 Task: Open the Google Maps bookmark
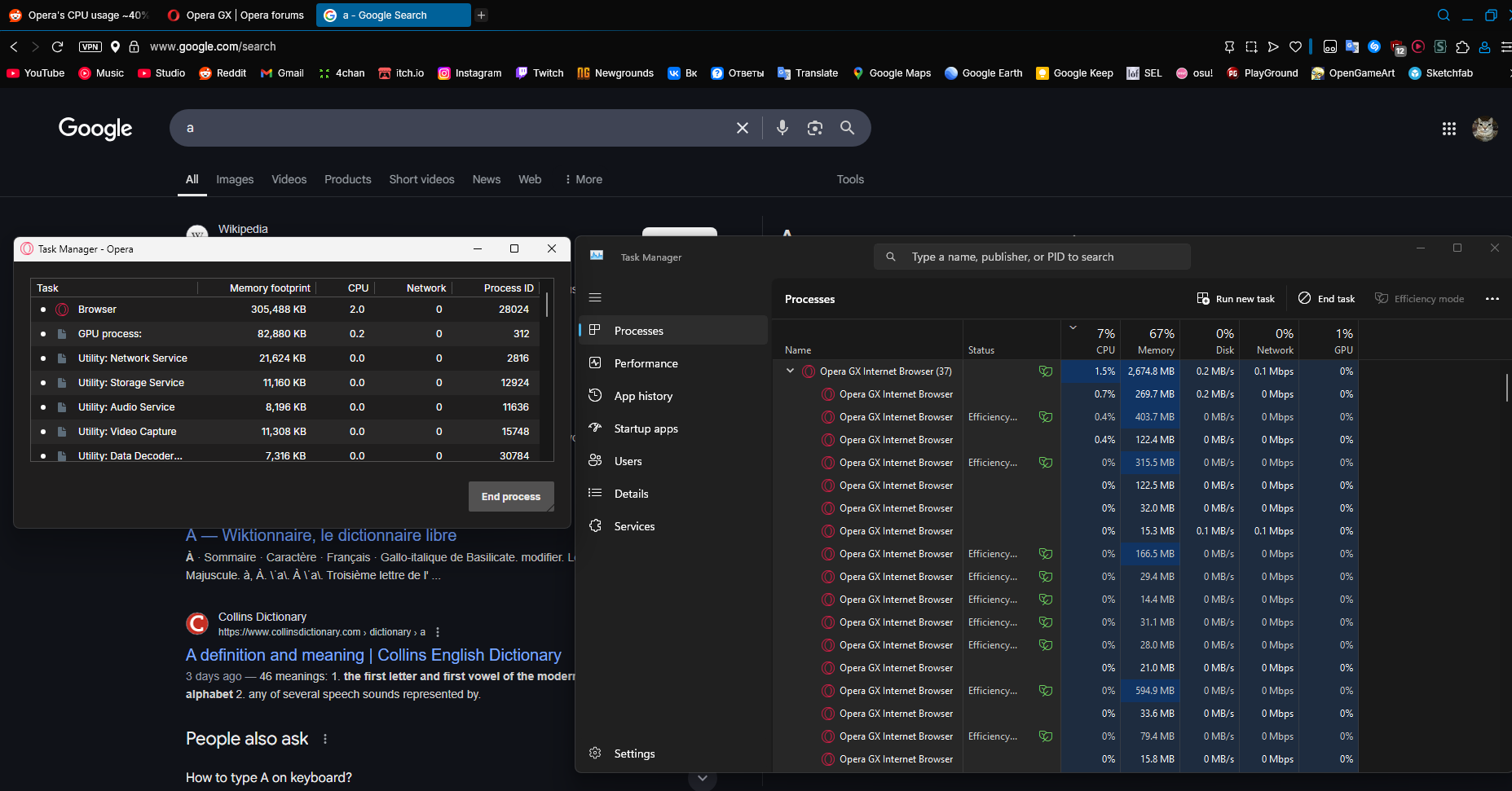click(892, 73)
